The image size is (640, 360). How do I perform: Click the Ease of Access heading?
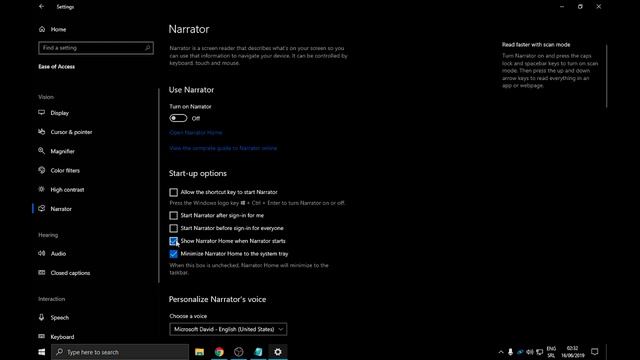tap(56, 67)
